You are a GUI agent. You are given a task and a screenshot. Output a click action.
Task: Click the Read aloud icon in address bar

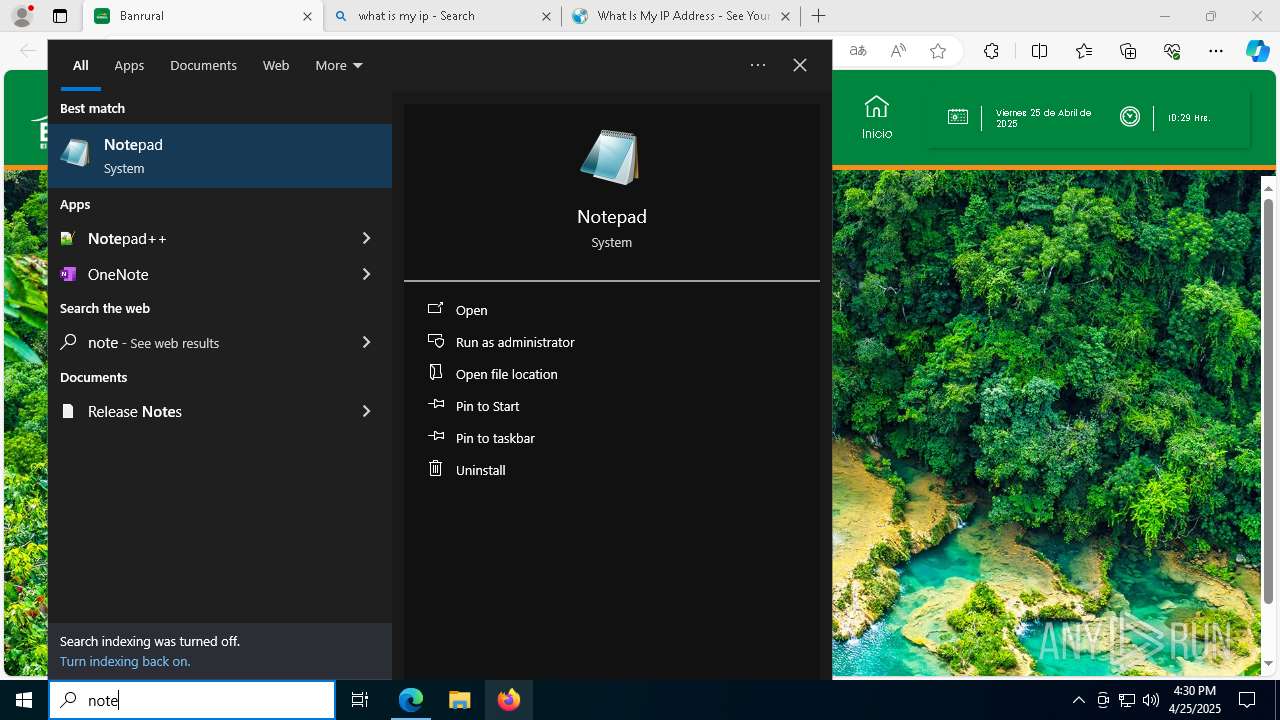(x=898, y=51)
